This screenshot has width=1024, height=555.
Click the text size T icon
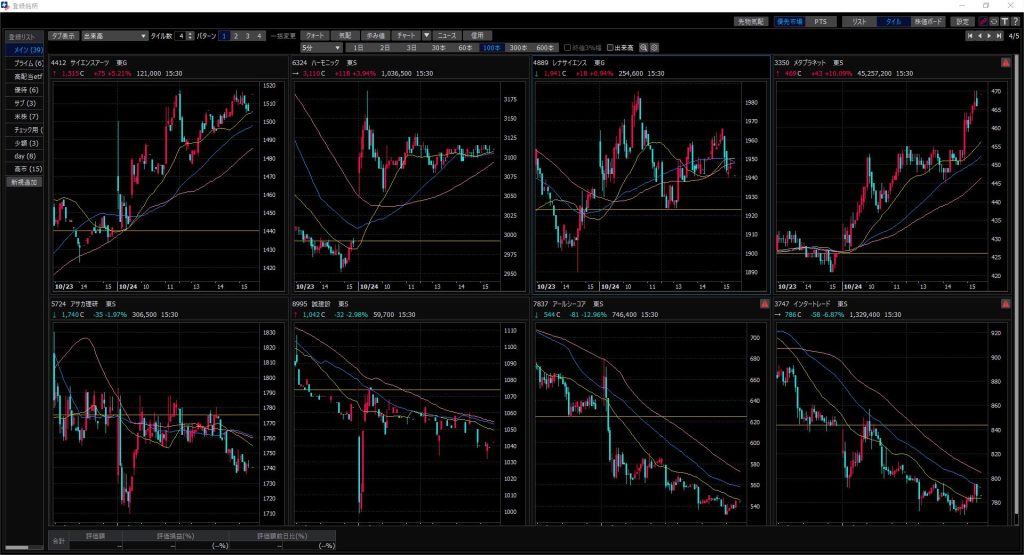(1003, 21)
